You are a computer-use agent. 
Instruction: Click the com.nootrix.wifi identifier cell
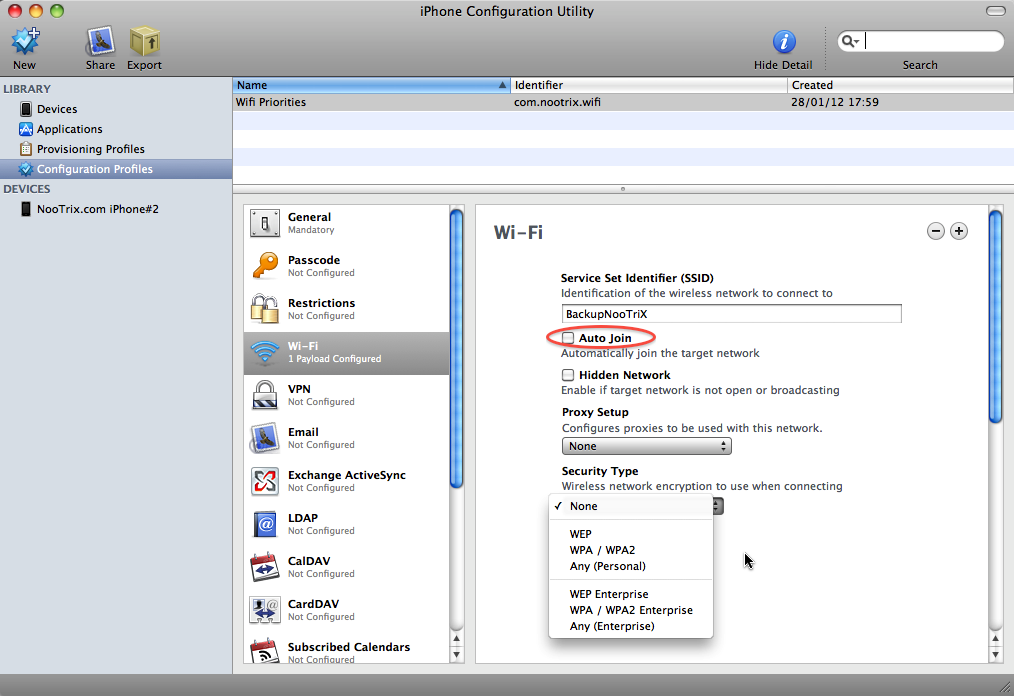coord(557,102)
